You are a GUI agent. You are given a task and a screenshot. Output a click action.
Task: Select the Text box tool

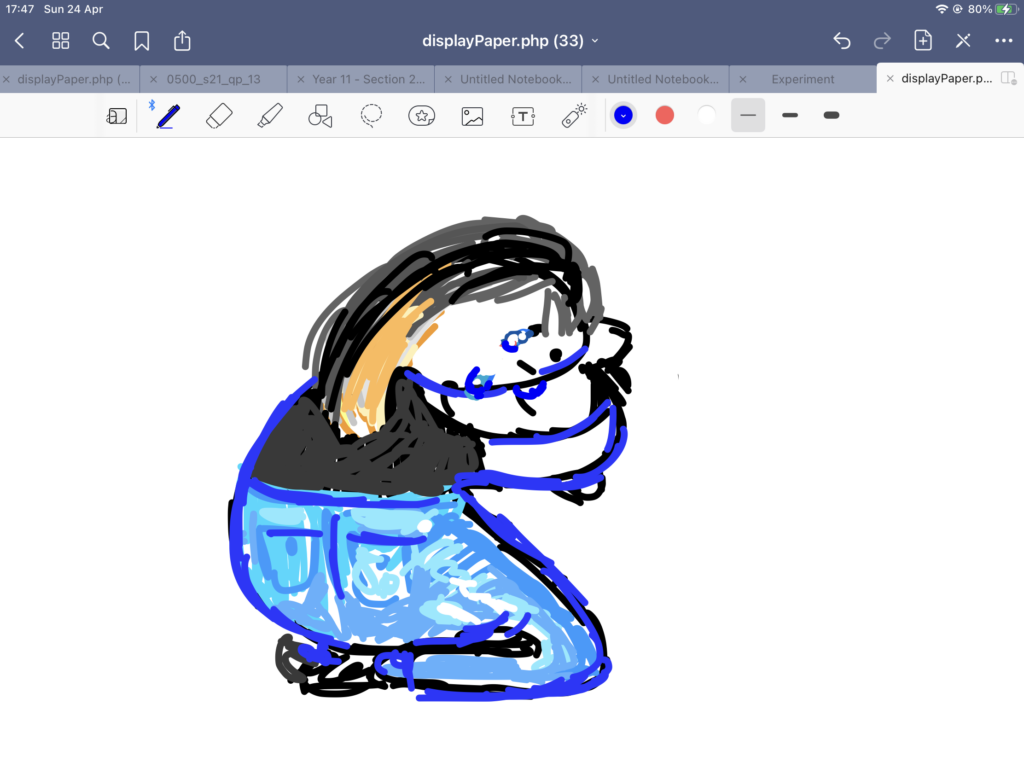coord(523,116)
